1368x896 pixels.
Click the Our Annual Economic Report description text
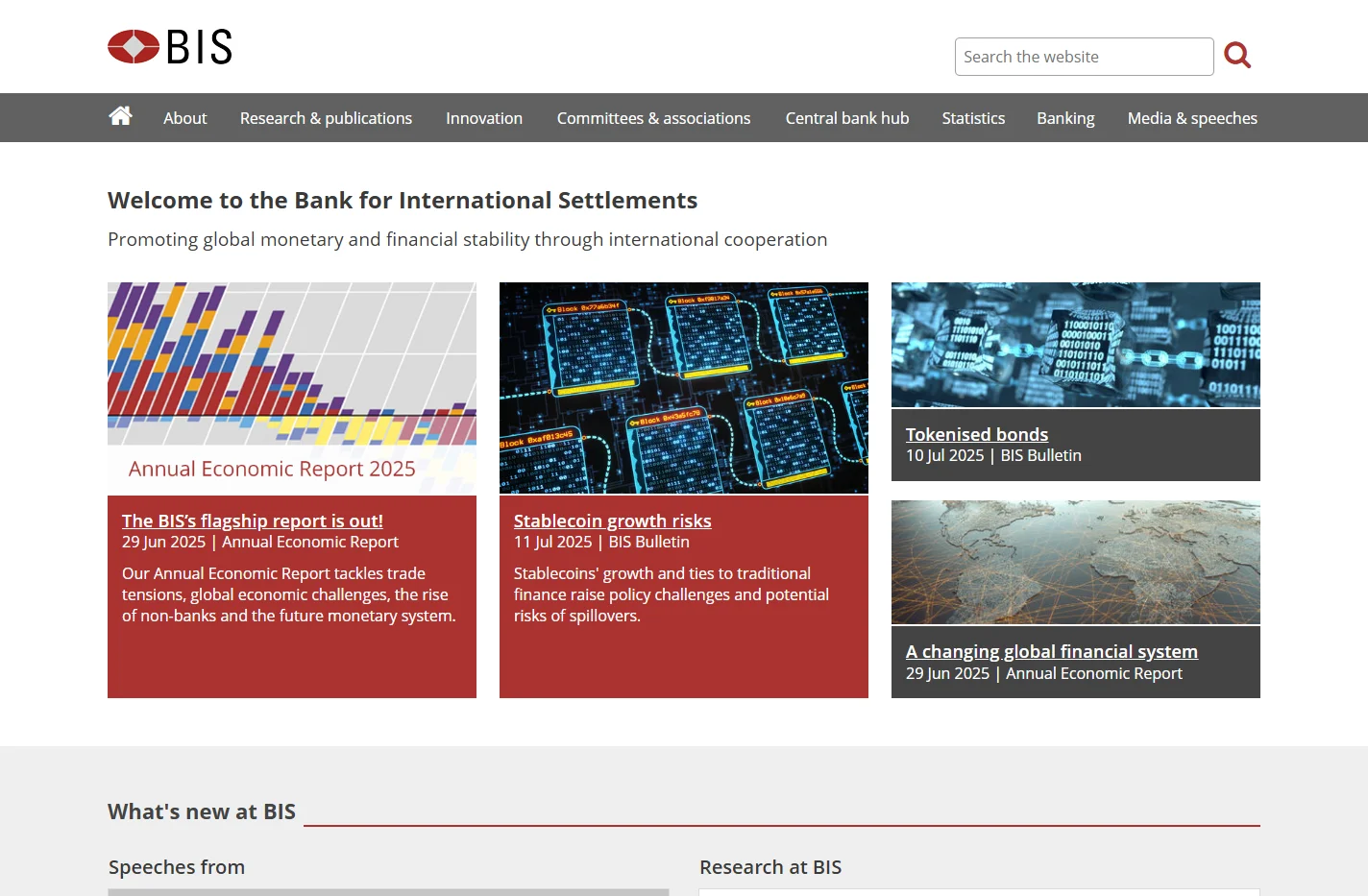point(289,594)
